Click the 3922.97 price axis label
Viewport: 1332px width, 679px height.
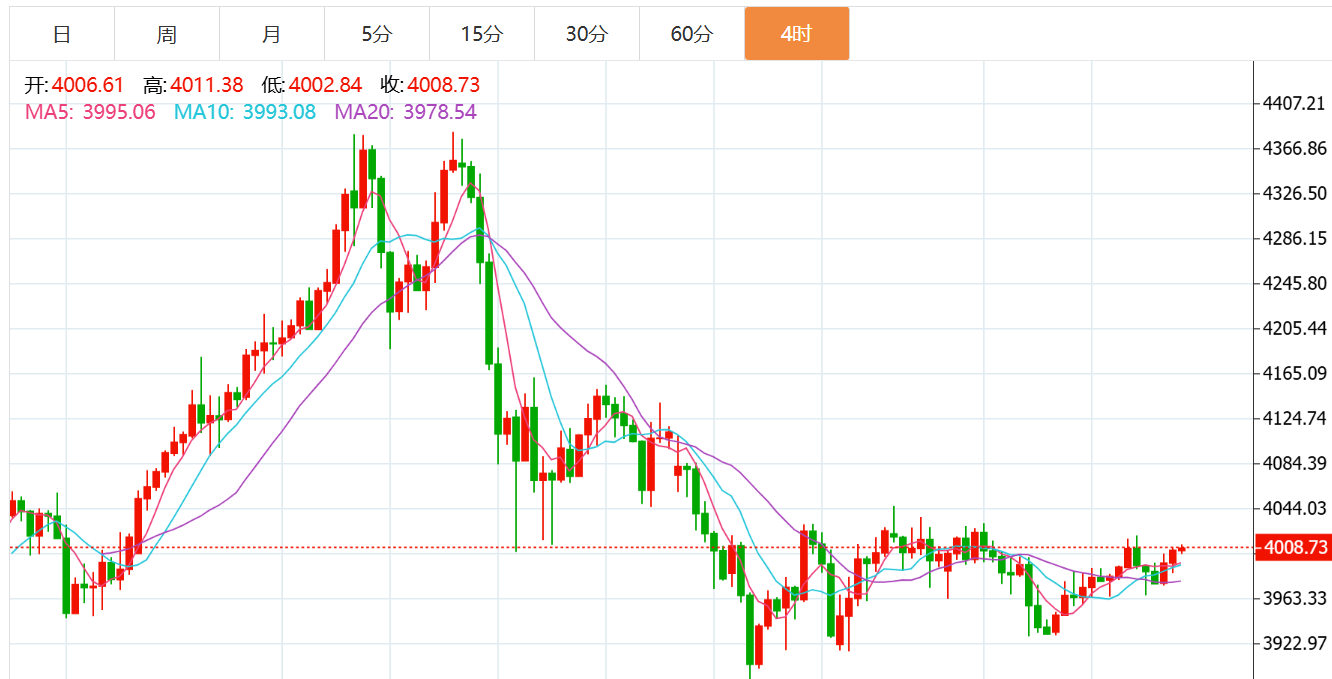[1295, 644]
